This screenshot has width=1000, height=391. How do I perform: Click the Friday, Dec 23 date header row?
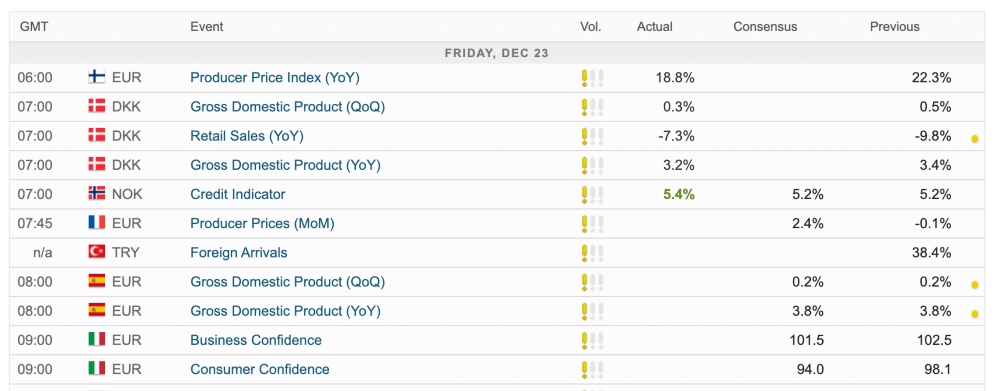[497, 53]
